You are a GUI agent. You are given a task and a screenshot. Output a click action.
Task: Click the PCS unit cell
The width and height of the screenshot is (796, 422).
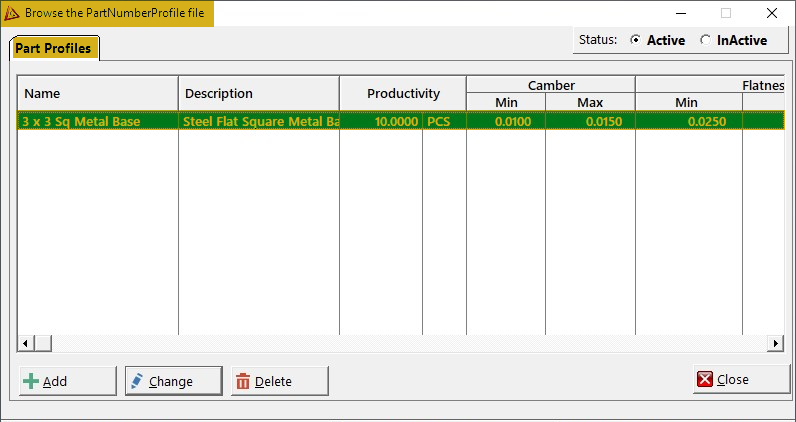pos(444,121)
